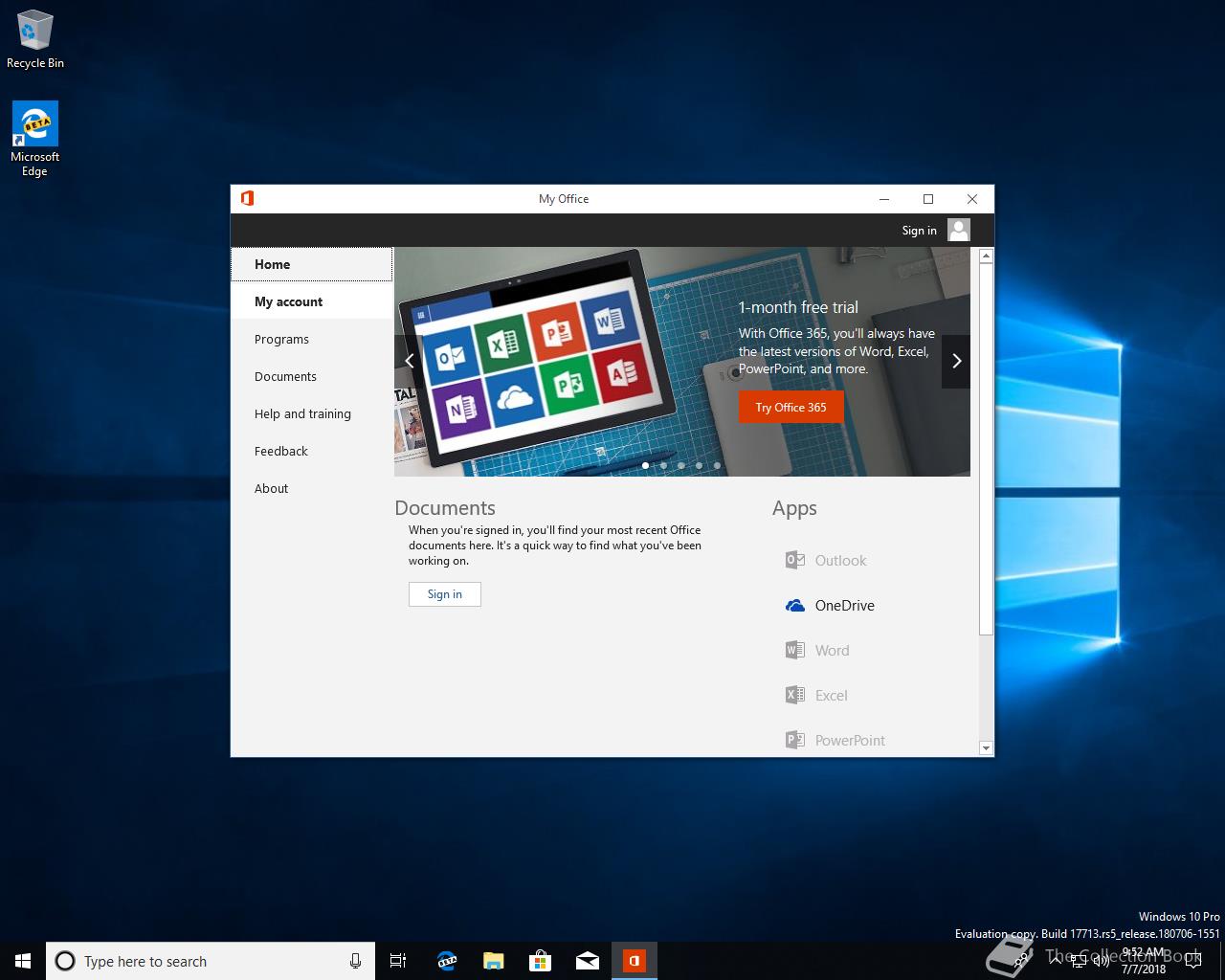1225x980 pixels.
Task: Go to Documents in the sidebar
Action: [312, 376]
